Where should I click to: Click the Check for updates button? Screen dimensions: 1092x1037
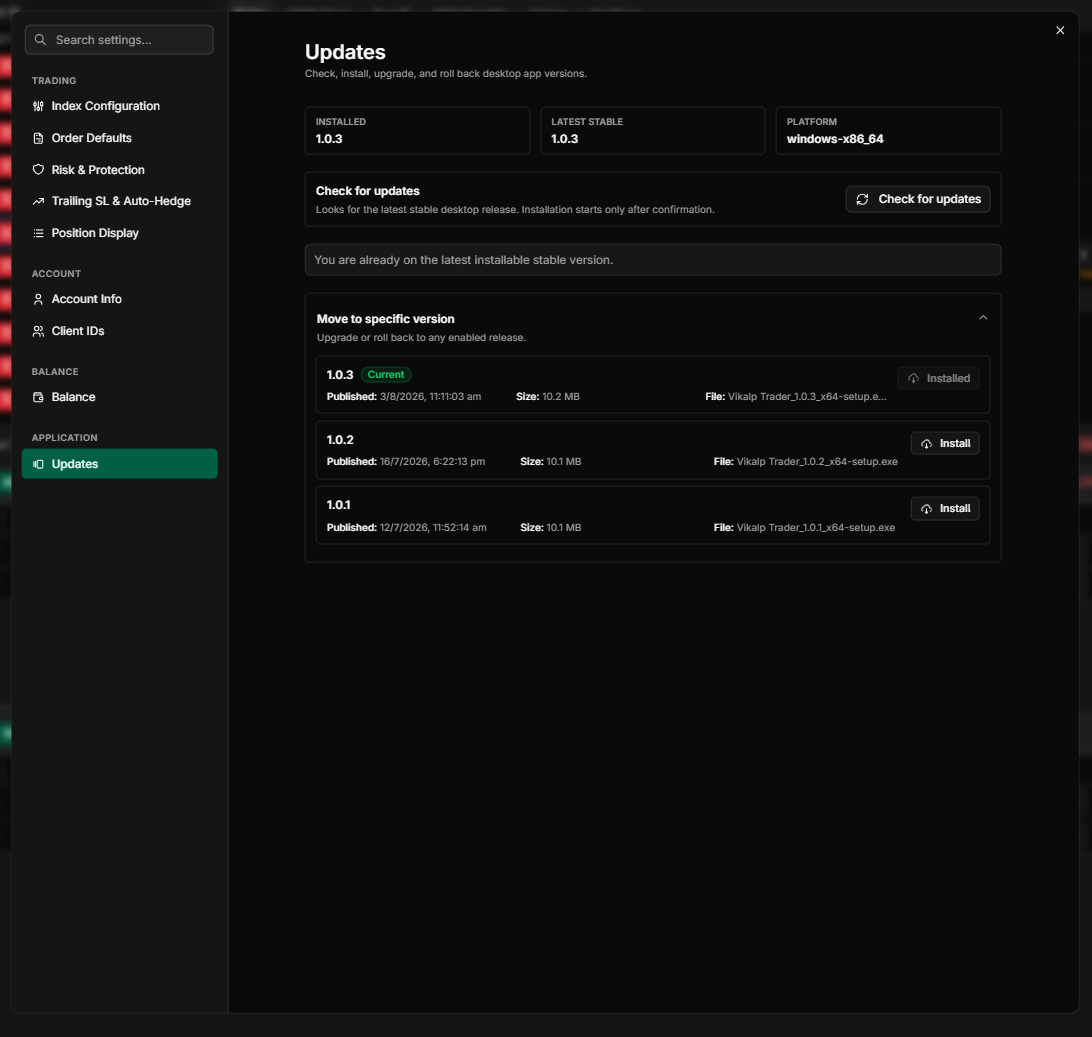pos(918,199)
